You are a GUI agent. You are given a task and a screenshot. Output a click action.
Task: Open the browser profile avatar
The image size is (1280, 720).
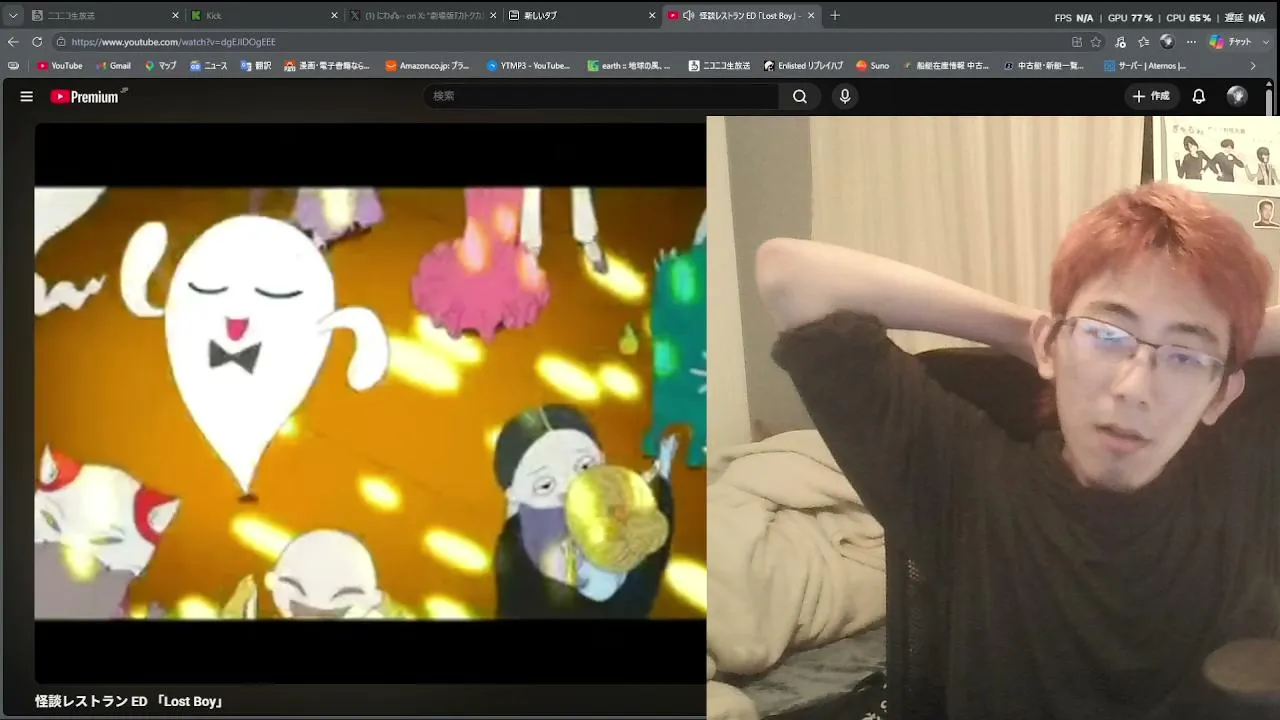click(1167, 42)
